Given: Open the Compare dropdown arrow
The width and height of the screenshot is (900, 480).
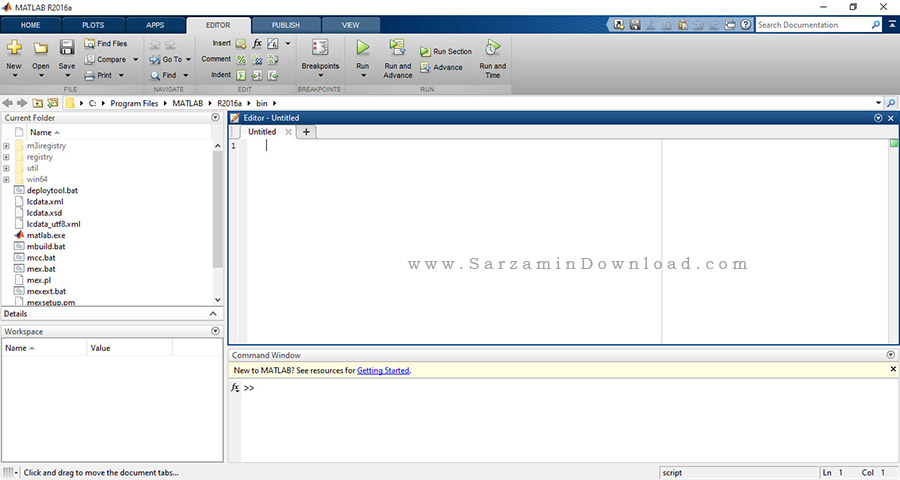Looking at the screenshot, I should tap(135, 59).
